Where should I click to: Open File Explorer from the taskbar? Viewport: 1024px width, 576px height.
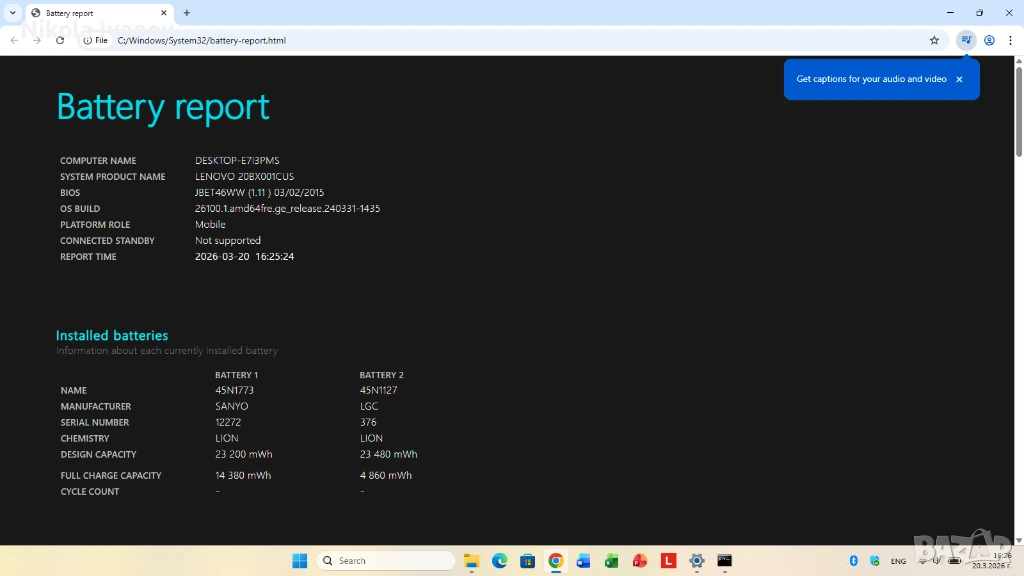tap(471, 561)
